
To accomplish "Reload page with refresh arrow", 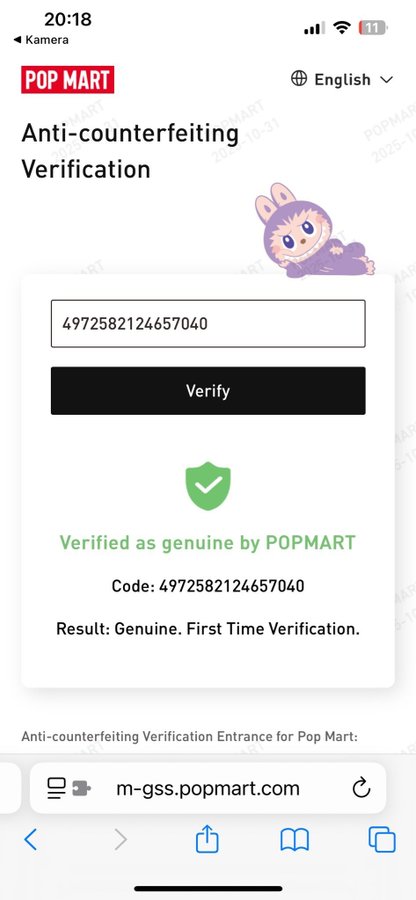I will click(x=361, y=788).
